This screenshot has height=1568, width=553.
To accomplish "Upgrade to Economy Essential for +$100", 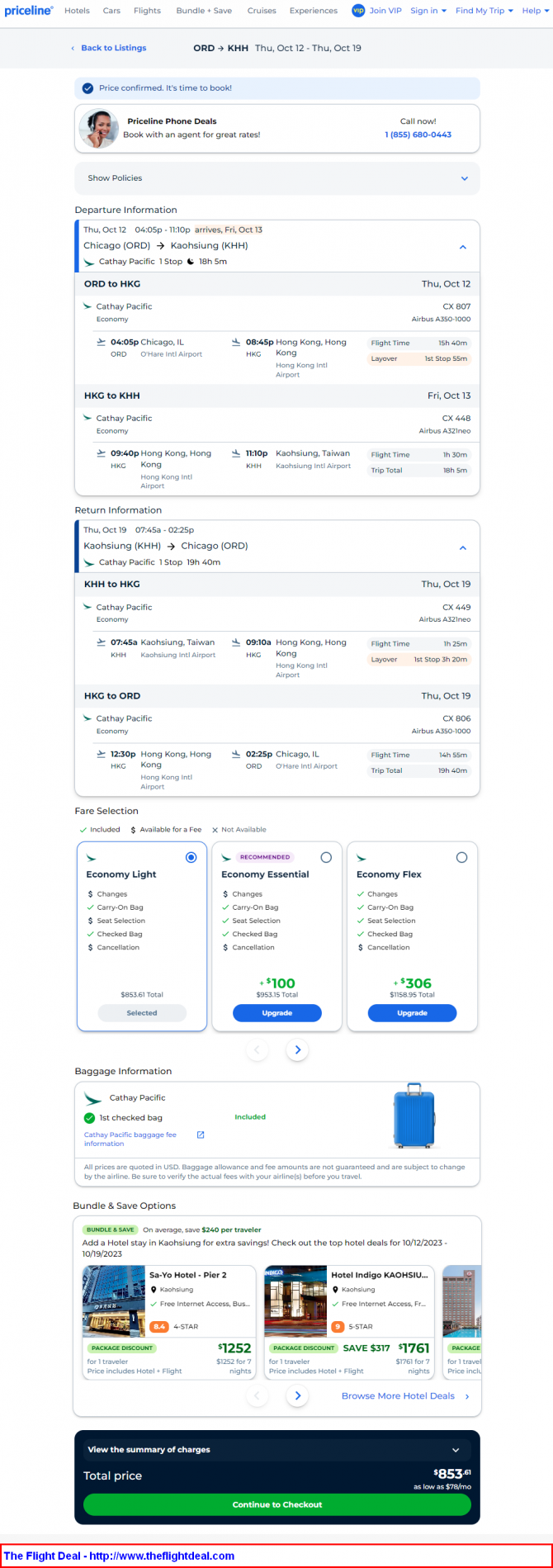I will pos(276,1013).
